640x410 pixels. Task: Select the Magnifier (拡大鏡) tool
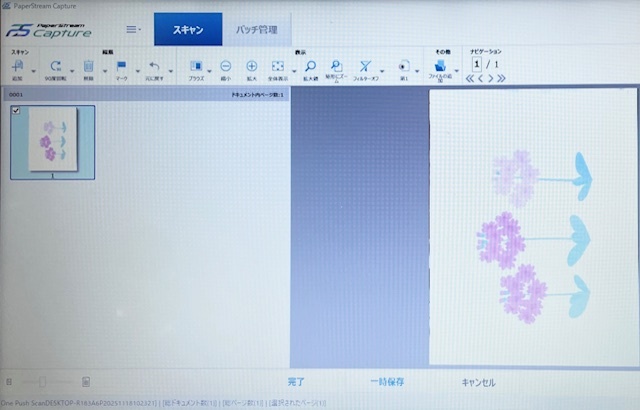(x=311, y=66)
